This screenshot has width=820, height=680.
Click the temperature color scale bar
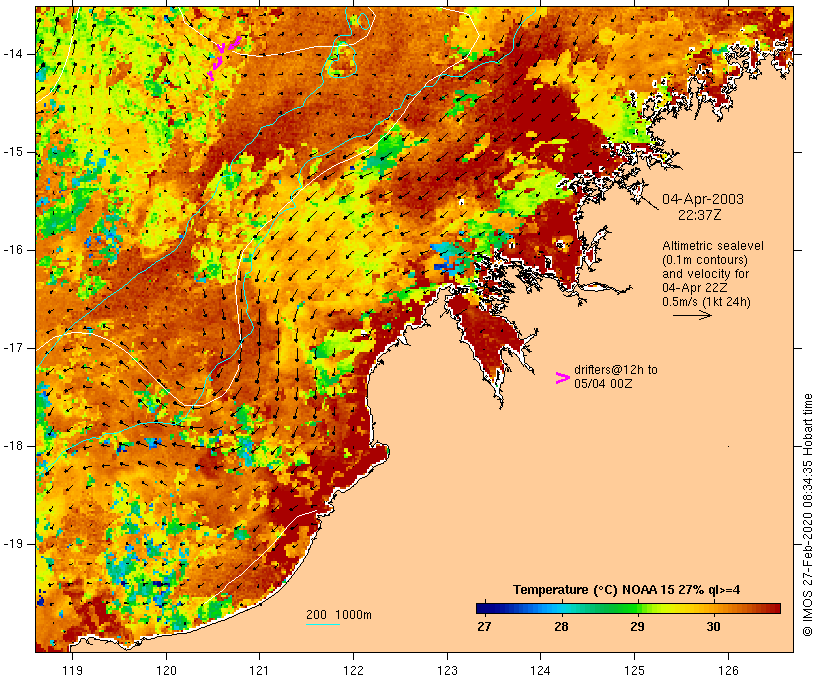pos(628,608)
